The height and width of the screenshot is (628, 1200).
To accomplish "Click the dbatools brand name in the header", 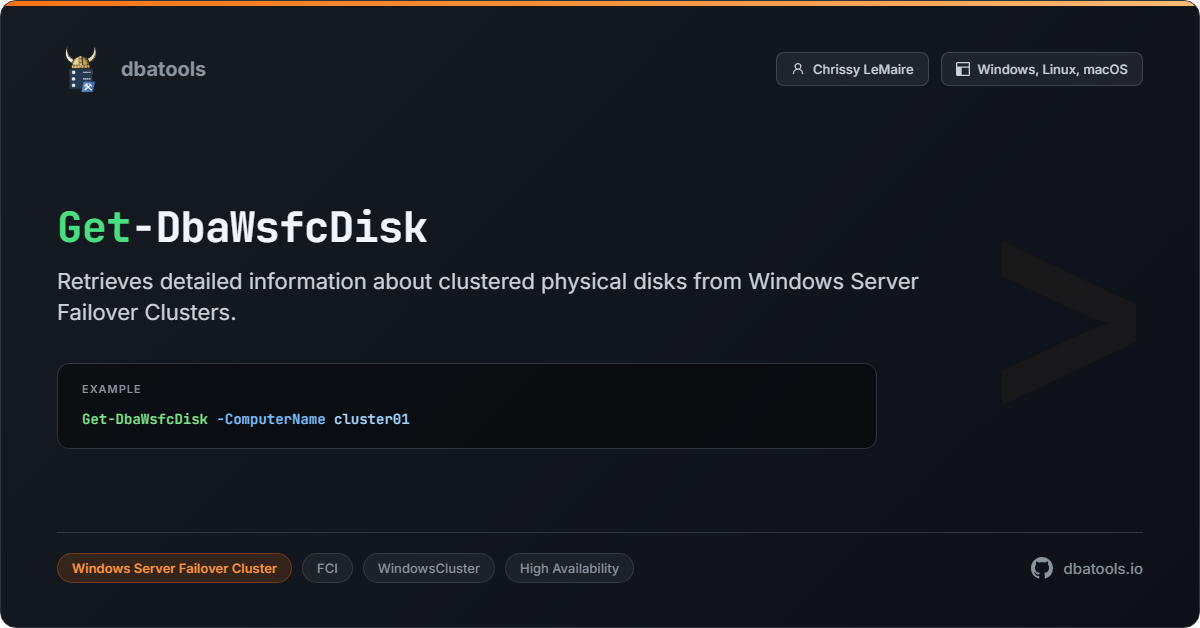I will coord(163,69).
